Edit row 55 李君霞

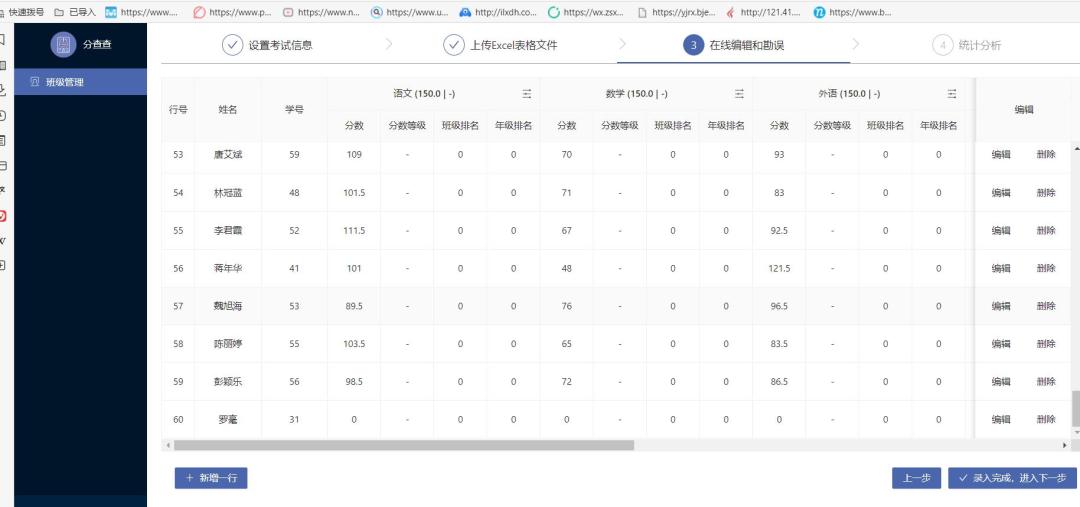[x=1001, y=231]
